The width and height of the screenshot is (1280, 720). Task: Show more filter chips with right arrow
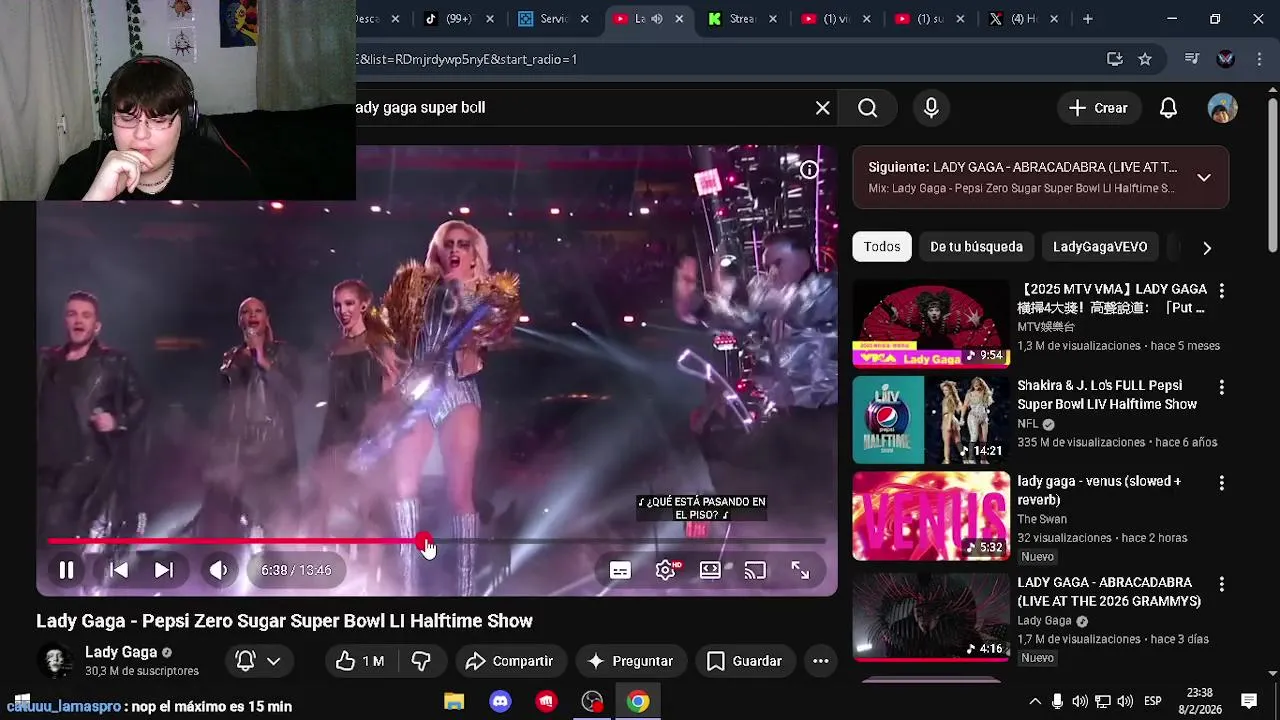pos(1207,247)
